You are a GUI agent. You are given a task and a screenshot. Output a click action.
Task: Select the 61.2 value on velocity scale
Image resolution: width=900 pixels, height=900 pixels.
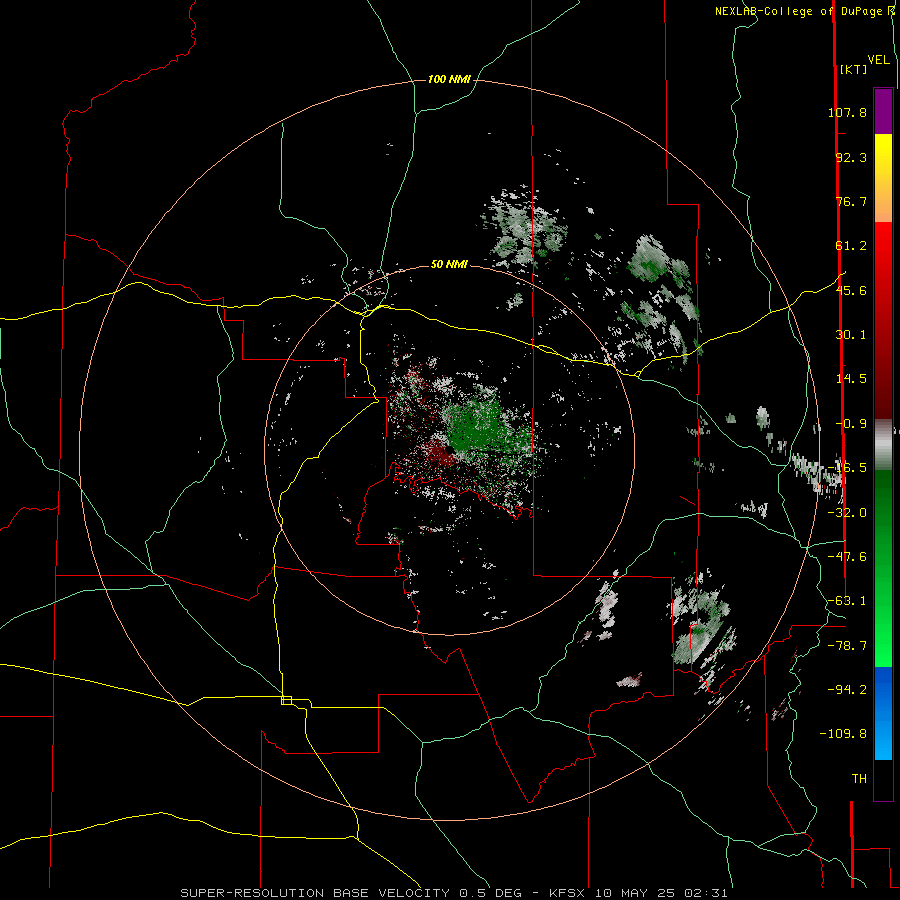click(x=851, y=246)
